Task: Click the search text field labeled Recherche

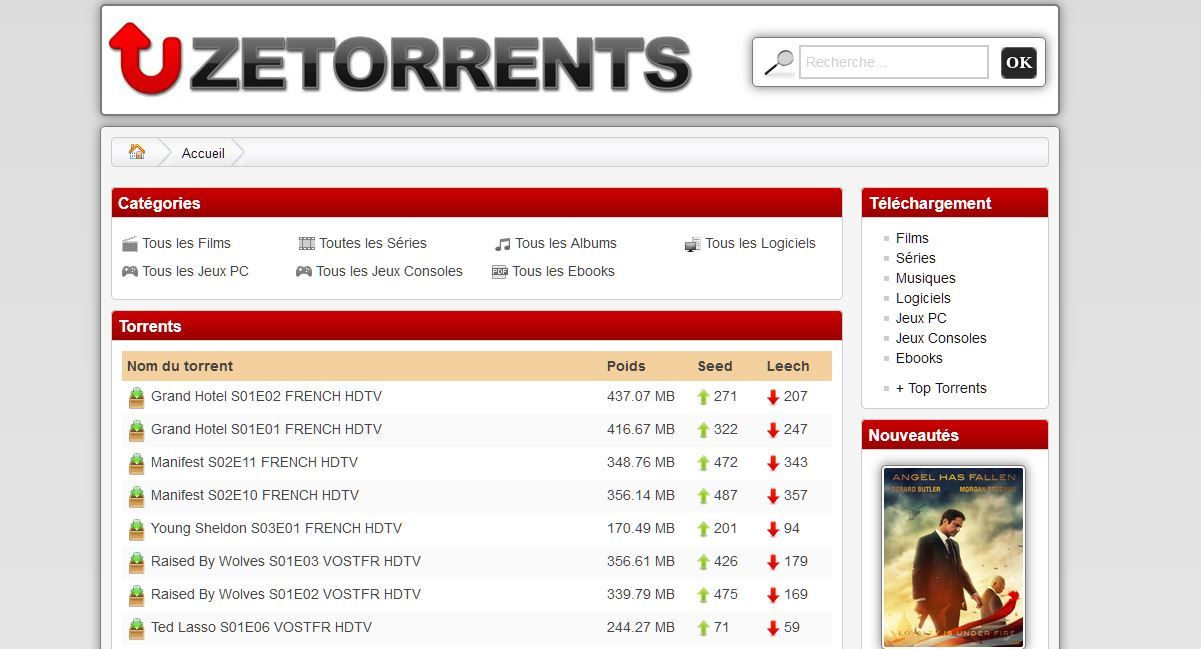Action: pos(892,62)
